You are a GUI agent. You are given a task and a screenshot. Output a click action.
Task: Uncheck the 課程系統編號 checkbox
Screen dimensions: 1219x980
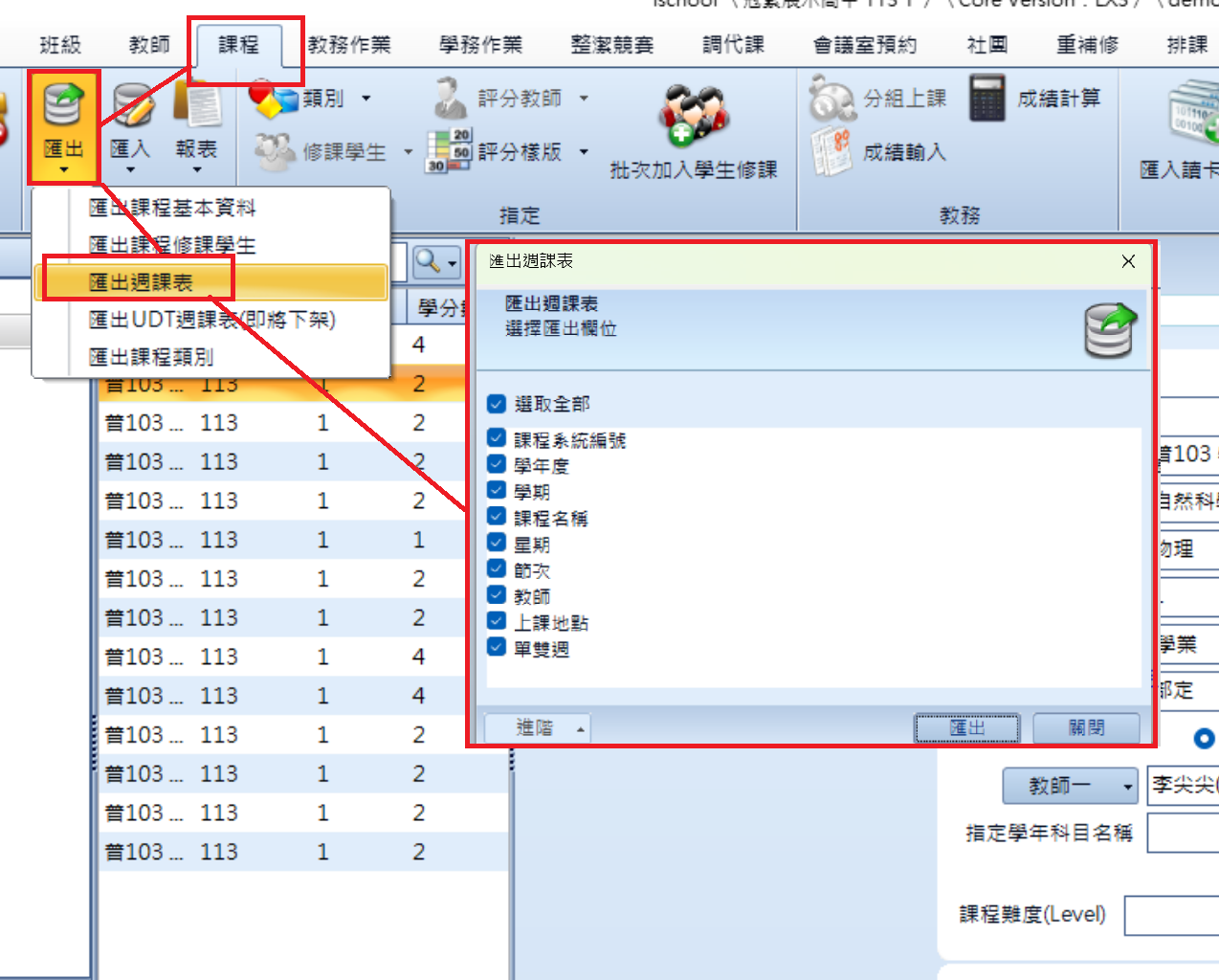click(497, 438)
